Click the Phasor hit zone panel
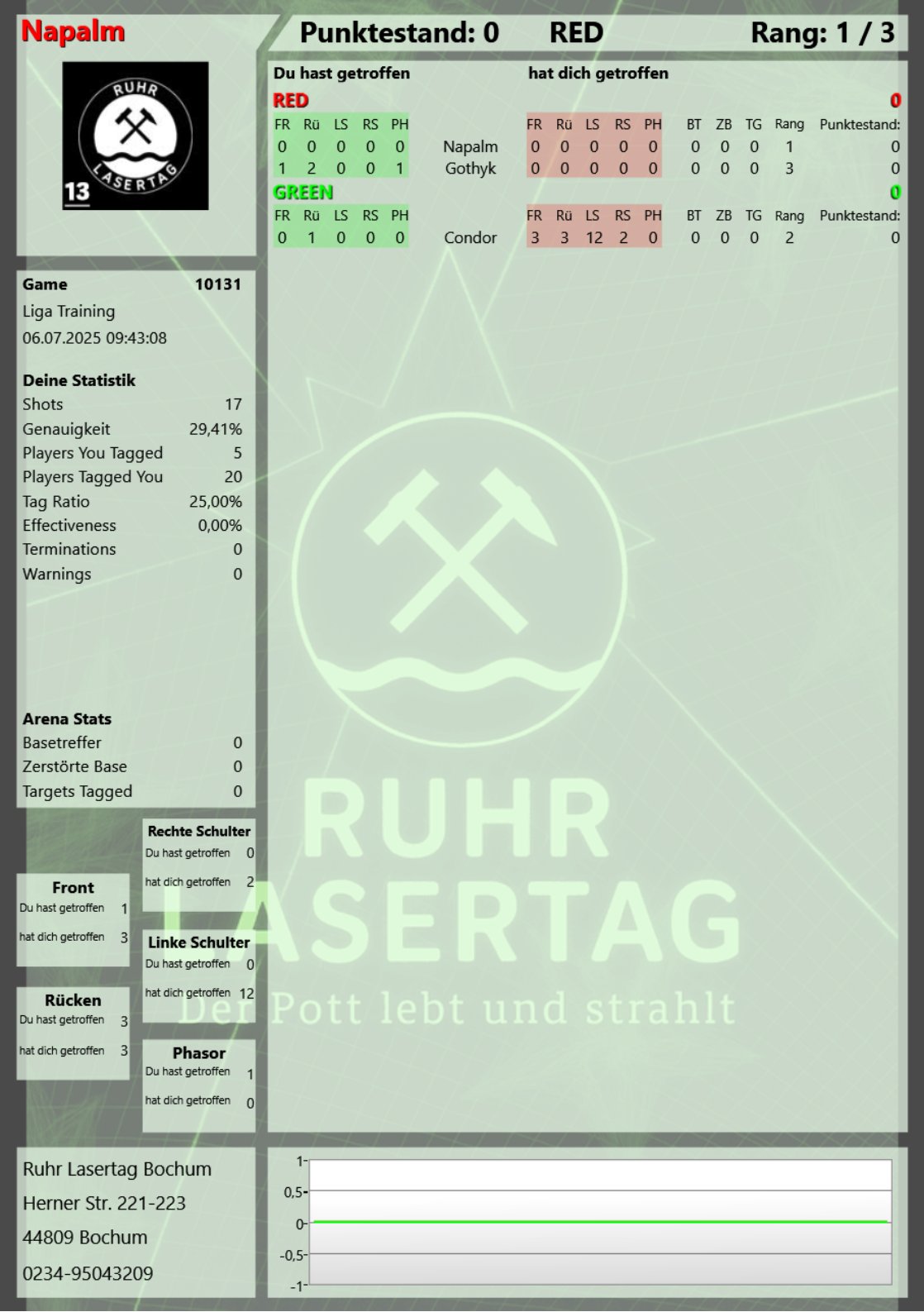Viewport: 924px width, 1312px height. (198, 1084)
